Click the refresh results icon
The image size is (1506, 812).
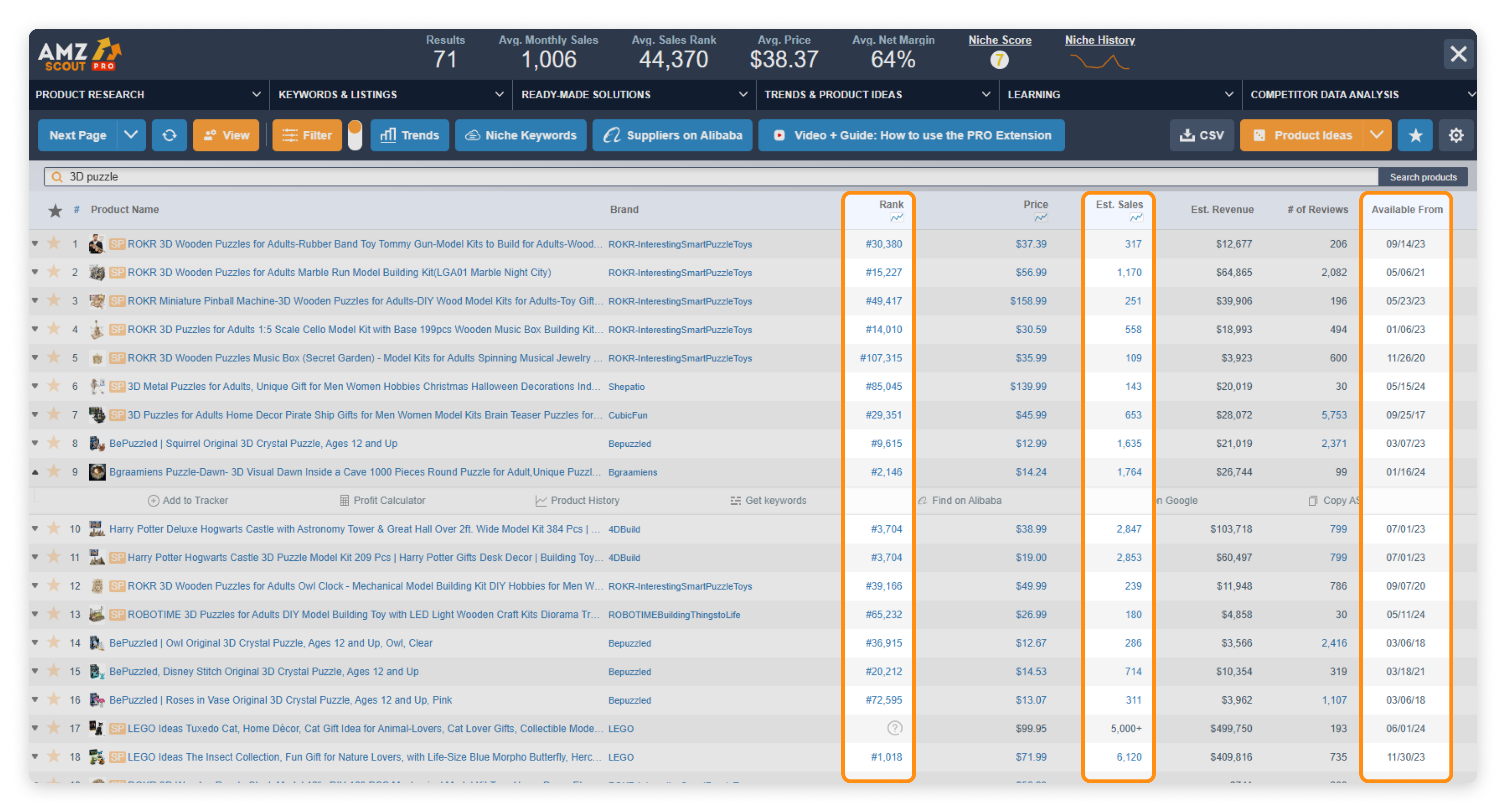click(169, 135)
